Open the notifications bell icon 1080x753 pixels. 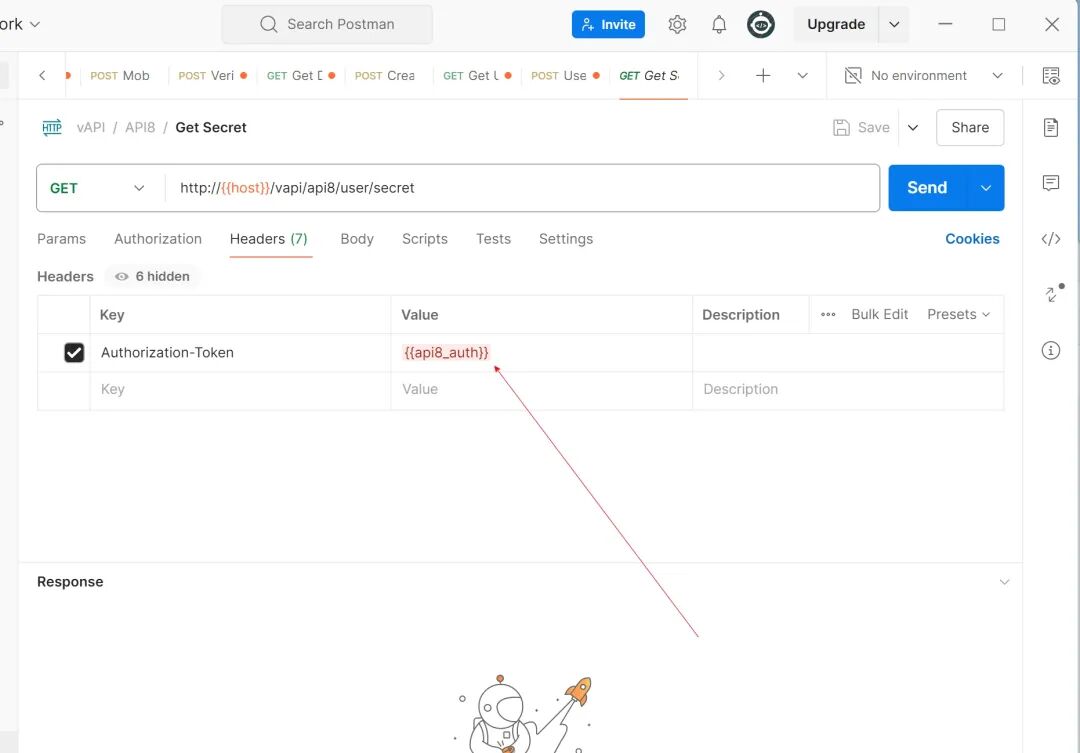pyautogui.click(x=718, y=23)
